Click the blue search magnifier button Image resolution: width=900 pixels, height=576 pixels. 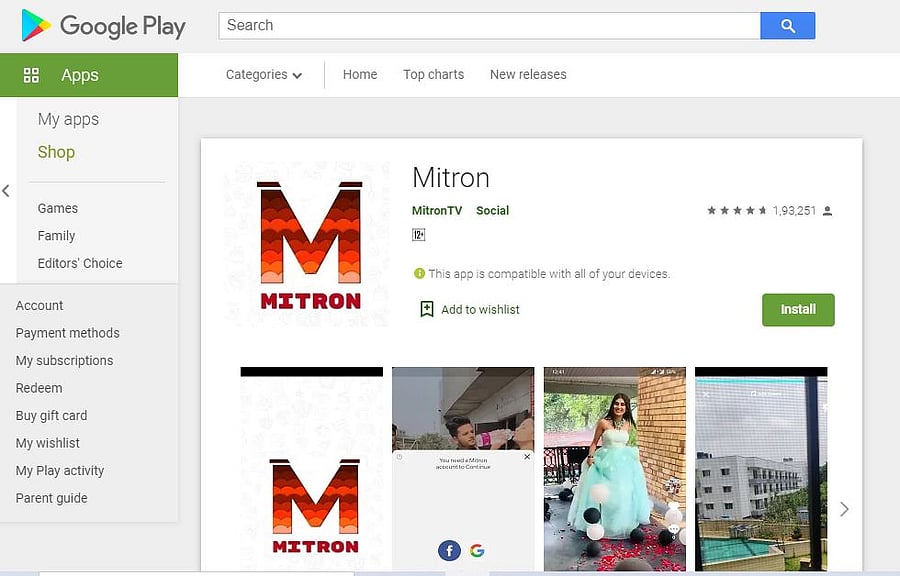tap(787, 26)
